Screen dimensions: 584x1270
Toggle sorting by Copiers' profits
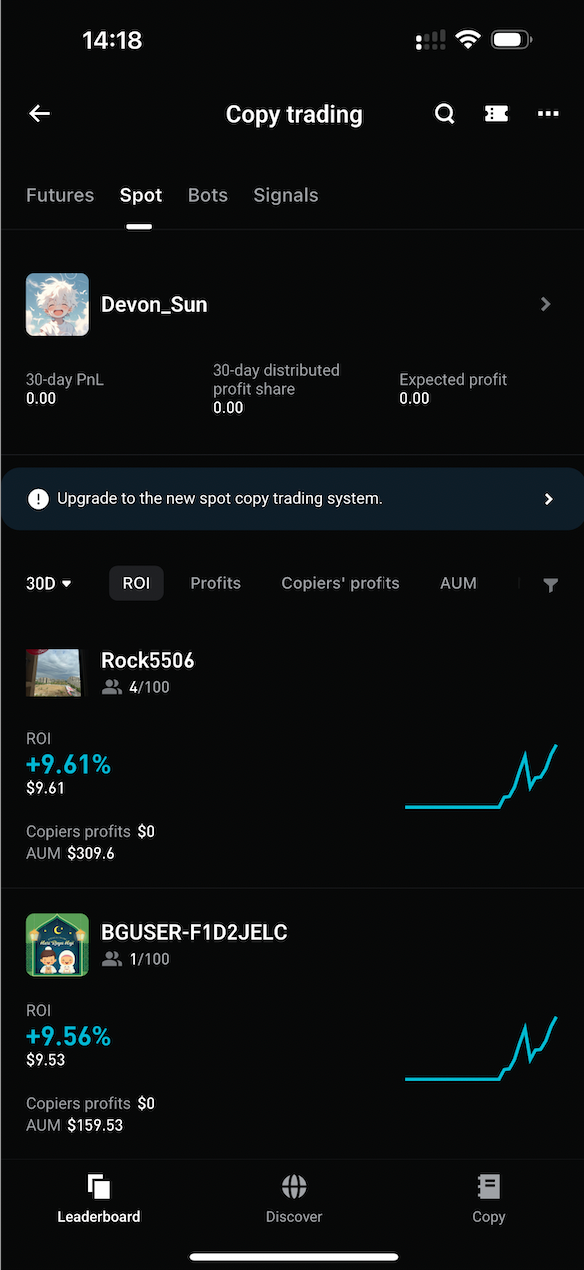pyautogui.click(x=340, y=583)
